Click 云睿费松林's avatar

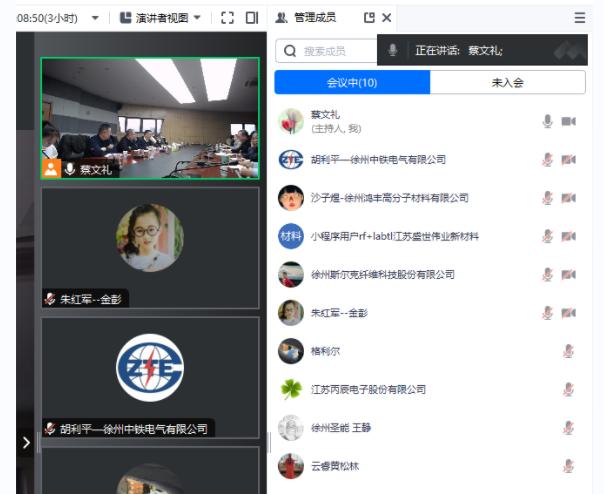point(291,466)
